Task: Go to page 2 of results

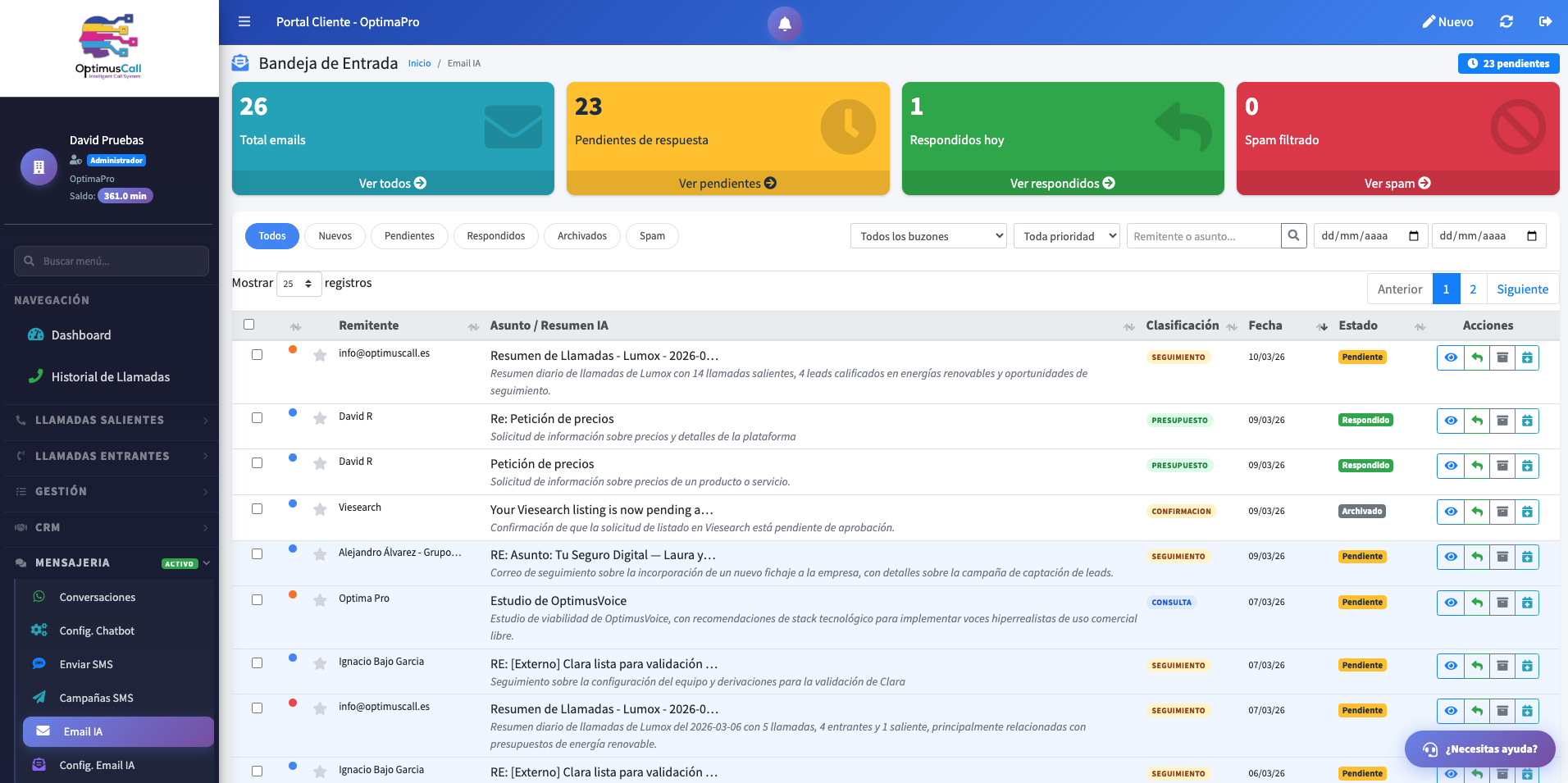Action: pos(1473,289)
